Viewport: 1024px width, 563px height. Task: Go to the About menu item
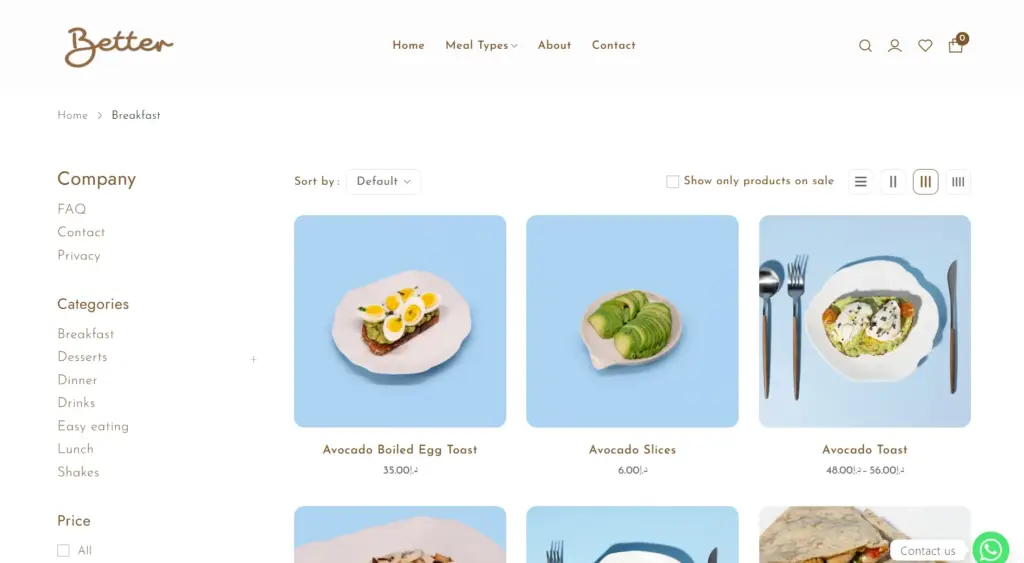(554, 45)
